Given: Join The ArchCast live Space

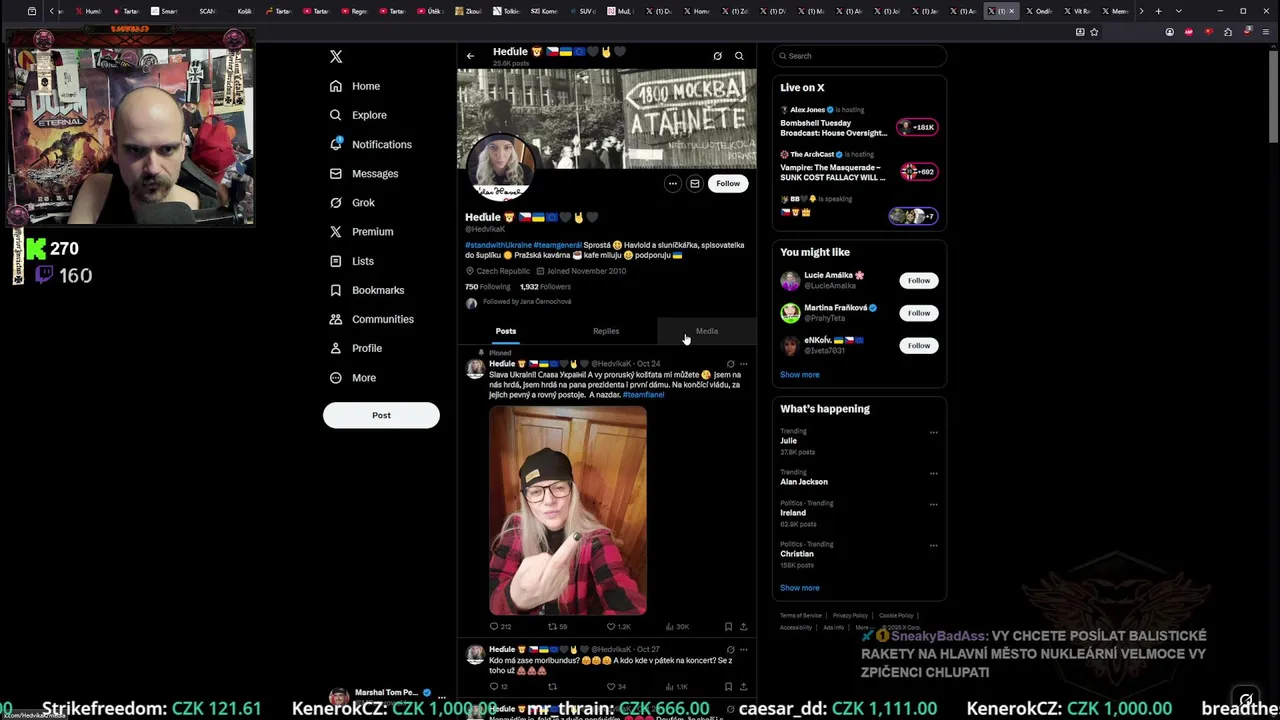Looking at the screenshot, I should 918,172.
